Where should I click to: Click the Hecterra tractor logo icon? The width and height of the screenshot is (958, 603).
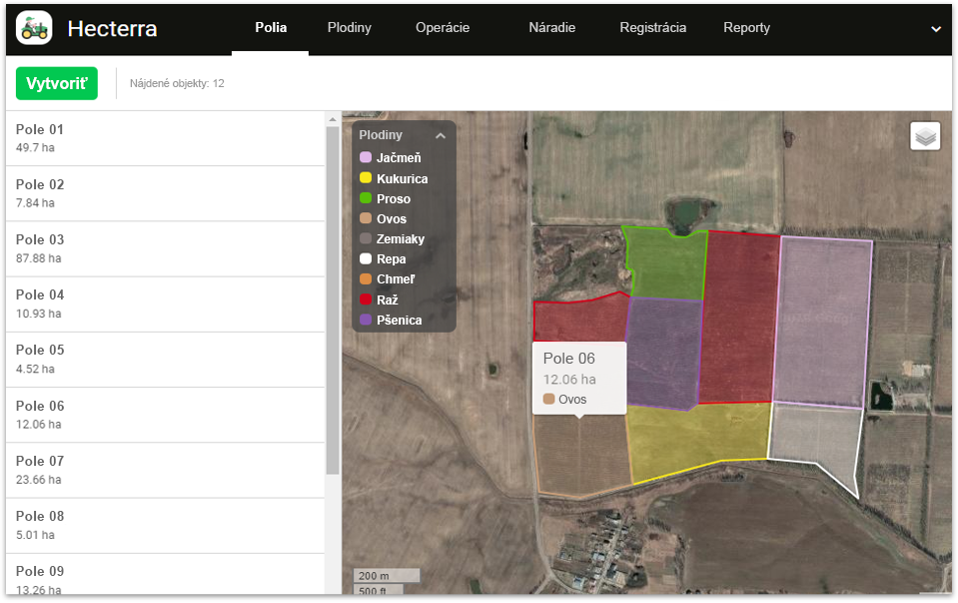point(34,28)
